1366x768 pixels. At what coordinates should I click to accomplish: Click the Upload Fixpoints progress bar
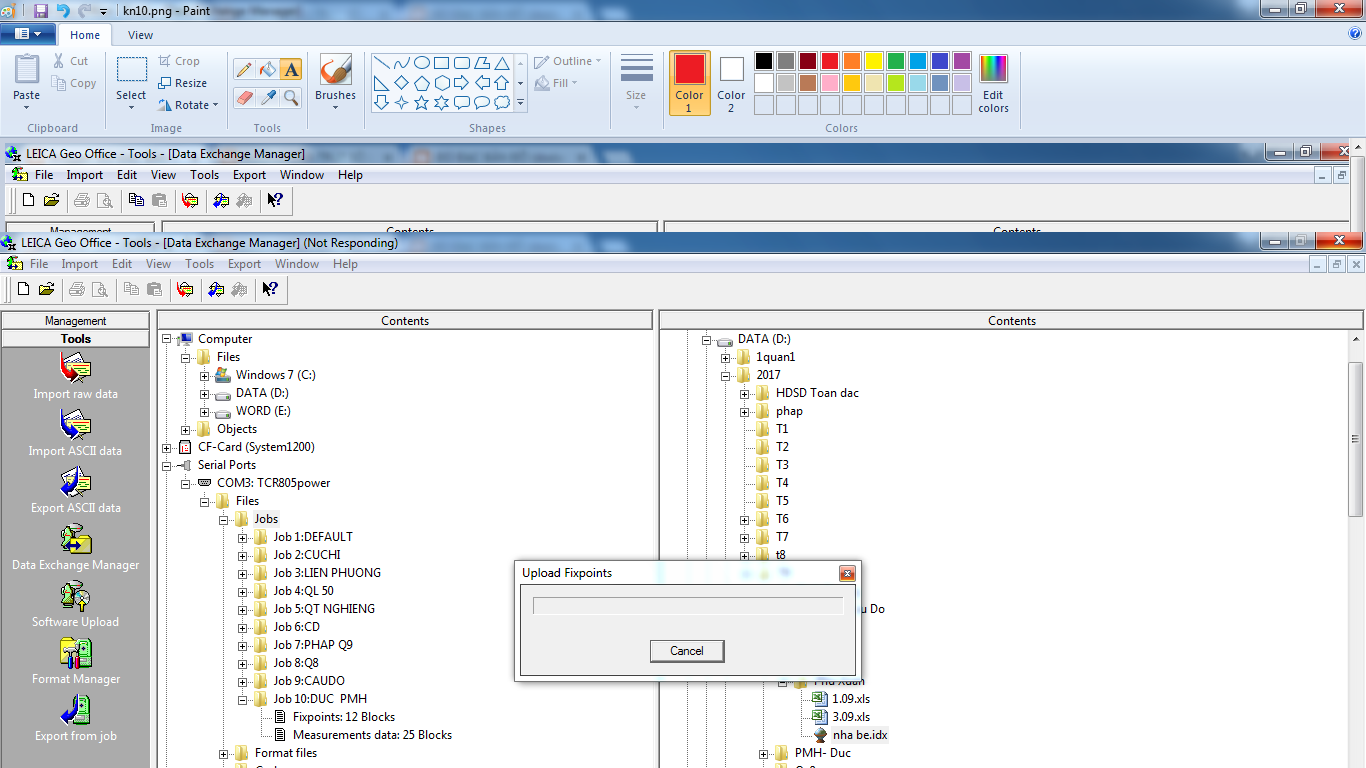click(x=688, y=606)
